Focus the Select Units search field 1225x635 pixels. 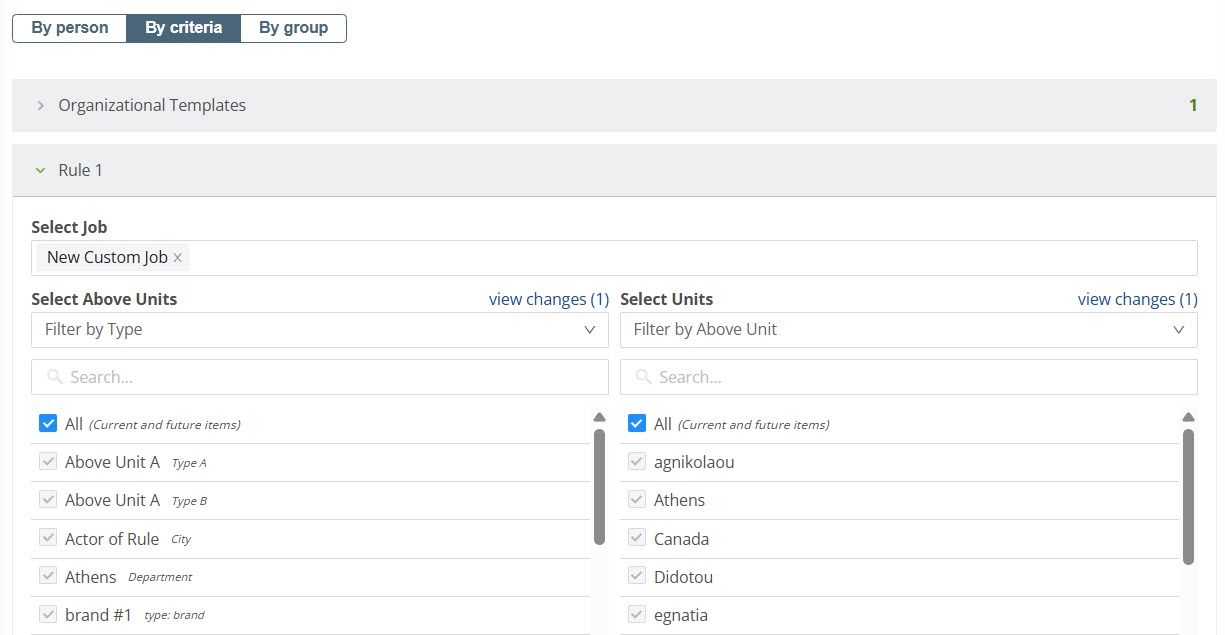tap(920, 377)
